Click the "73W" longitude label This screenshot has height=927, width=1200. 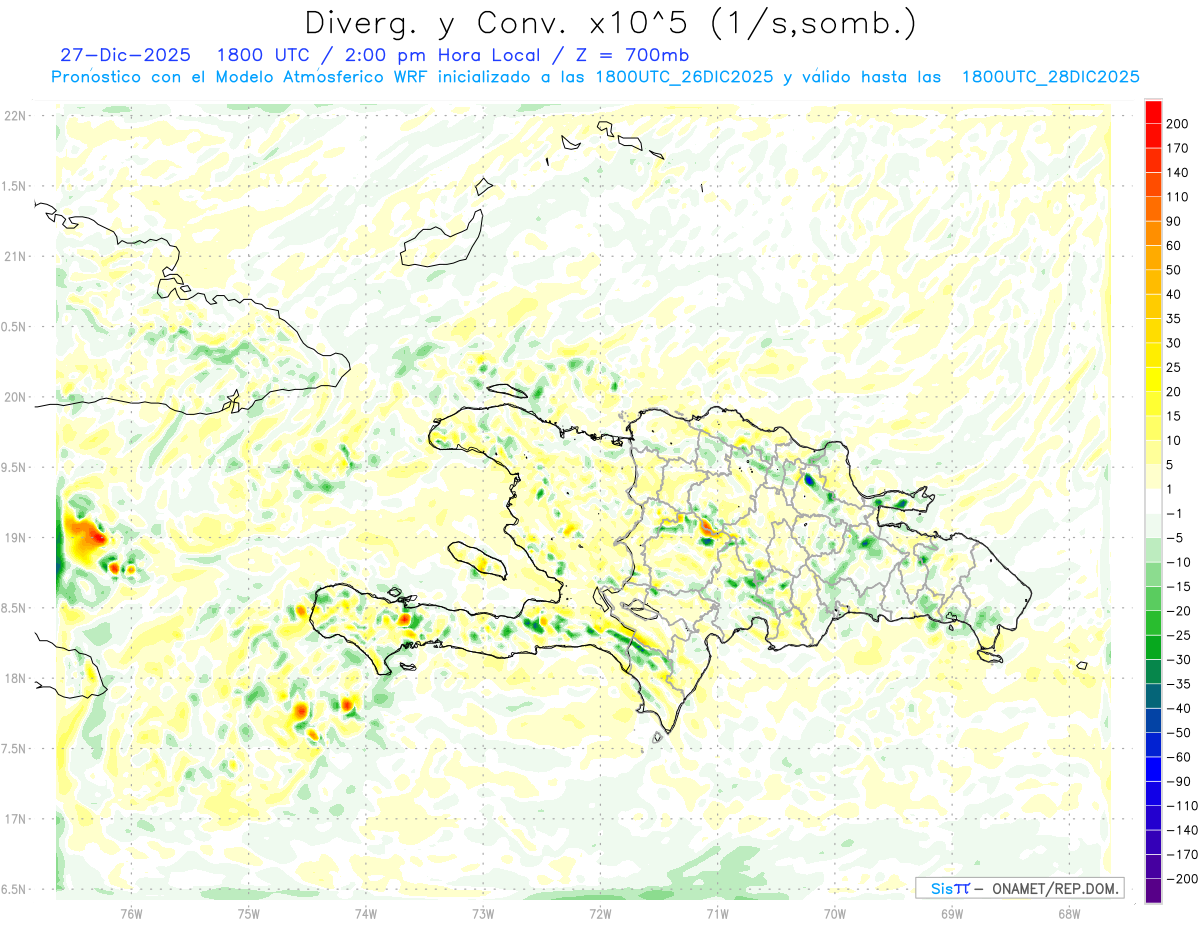[483, 913]
